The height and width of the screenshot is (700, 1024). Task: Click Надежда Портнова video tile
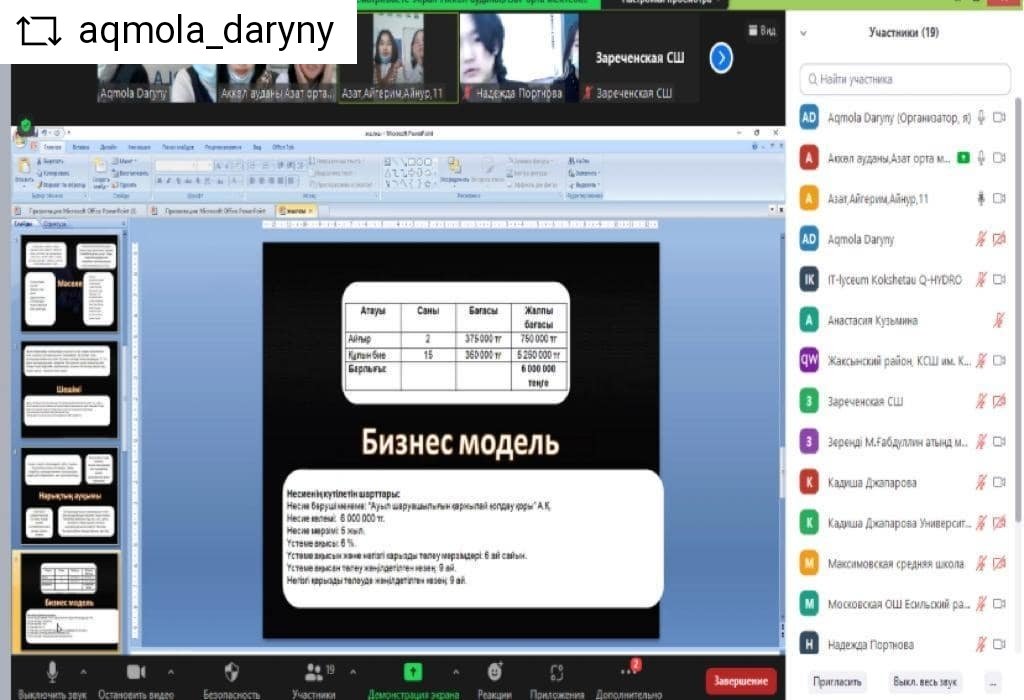519,57
